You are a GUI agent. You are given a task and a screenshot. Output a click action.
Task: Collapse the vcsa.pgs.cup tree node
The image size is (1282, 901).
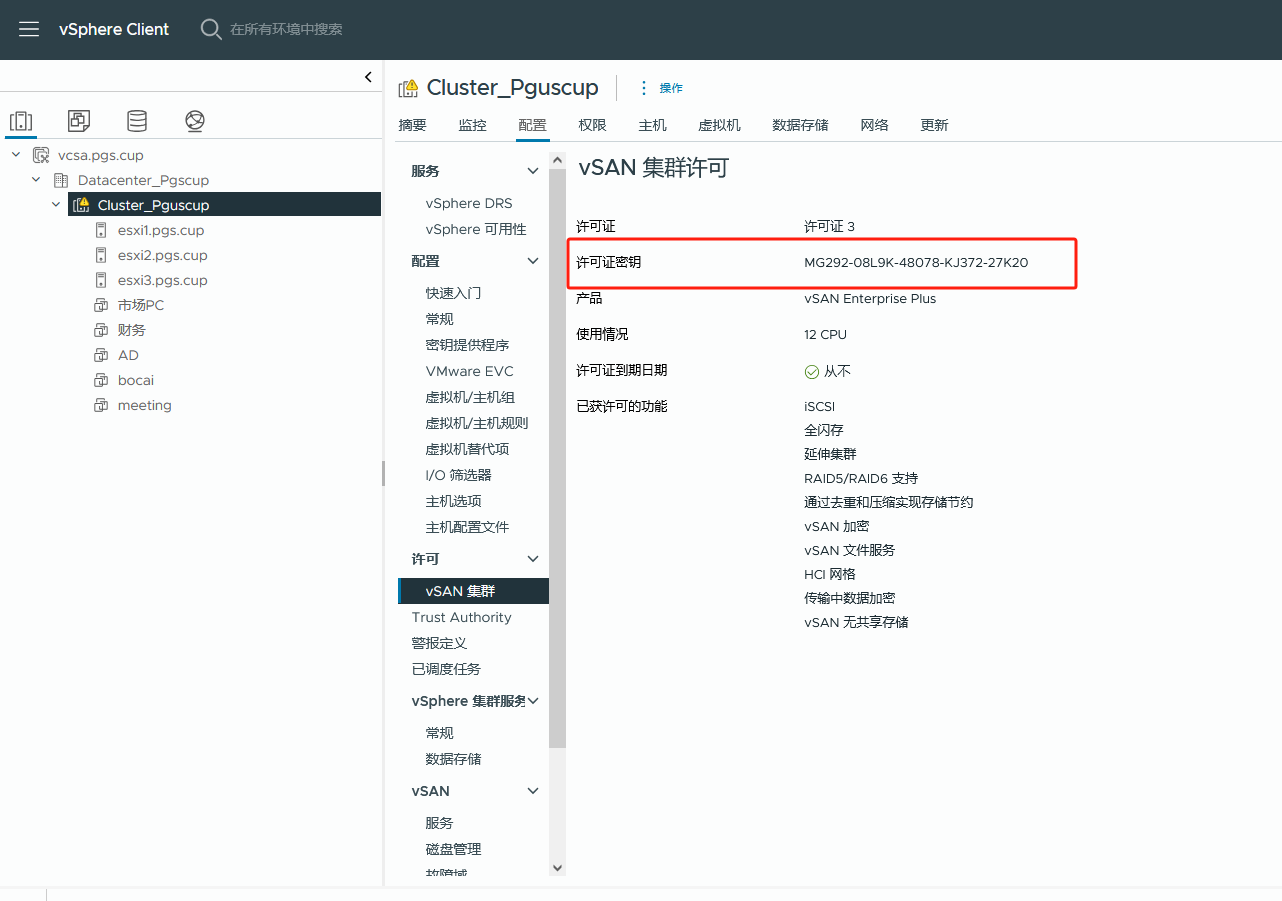16,155
